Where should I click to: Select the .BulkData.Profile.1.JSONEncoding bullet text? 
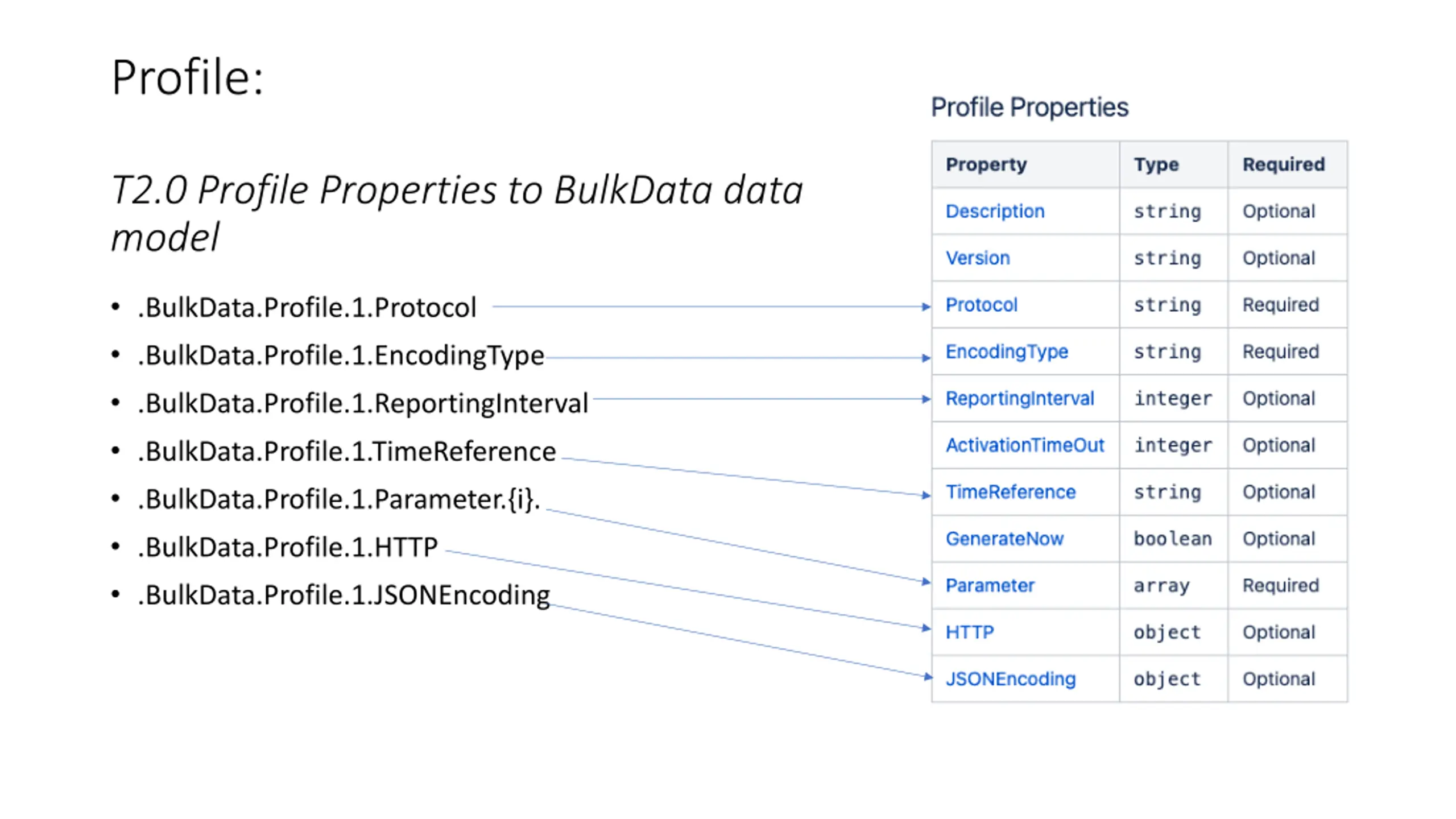tap(344, 595)
